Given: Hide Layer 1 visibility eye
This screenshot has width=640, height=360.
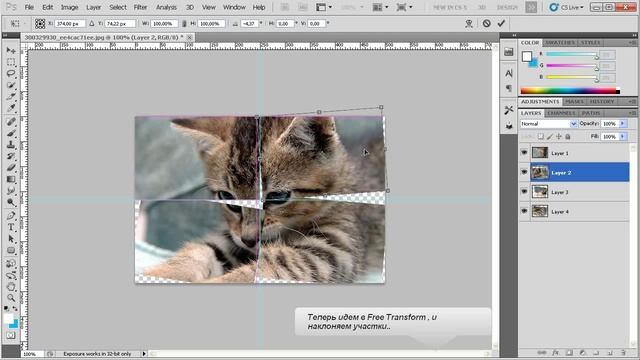Looking at the screenshot, I should [x=524, y=153].
